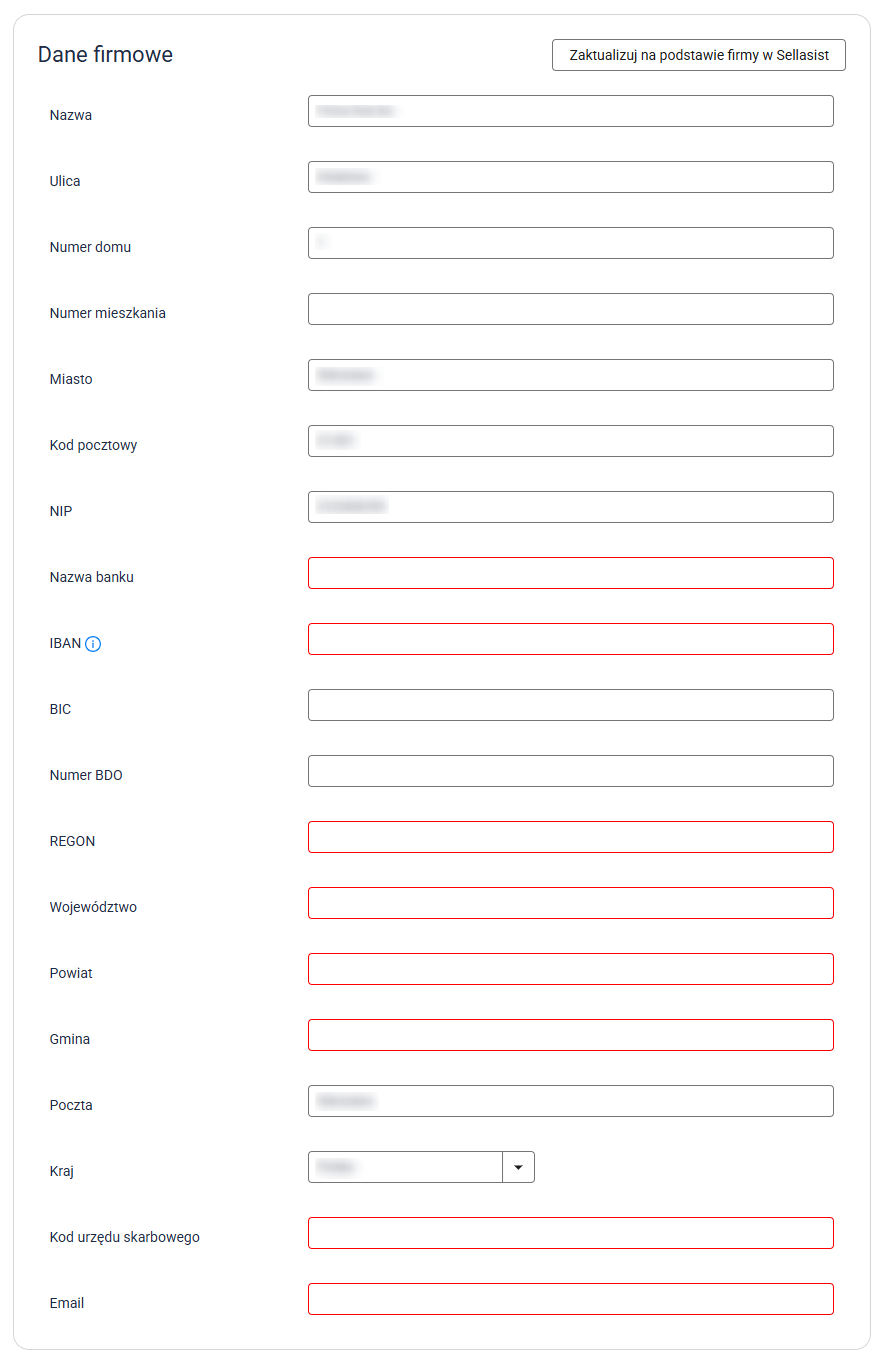Click the Email input field

pos(570,1299)
